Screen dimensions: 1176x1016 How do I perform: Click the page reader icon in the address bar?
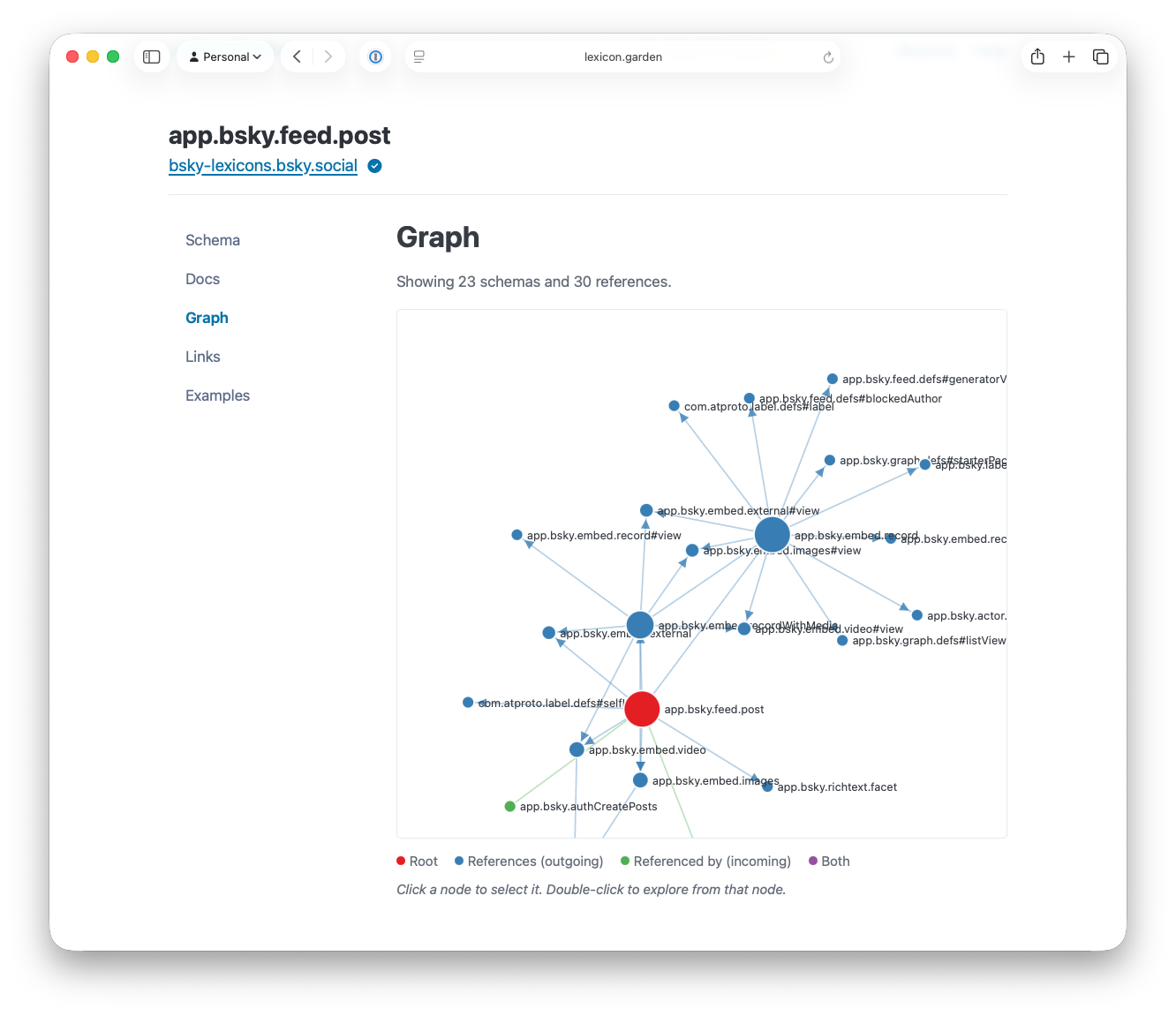[x=419, y=57]
